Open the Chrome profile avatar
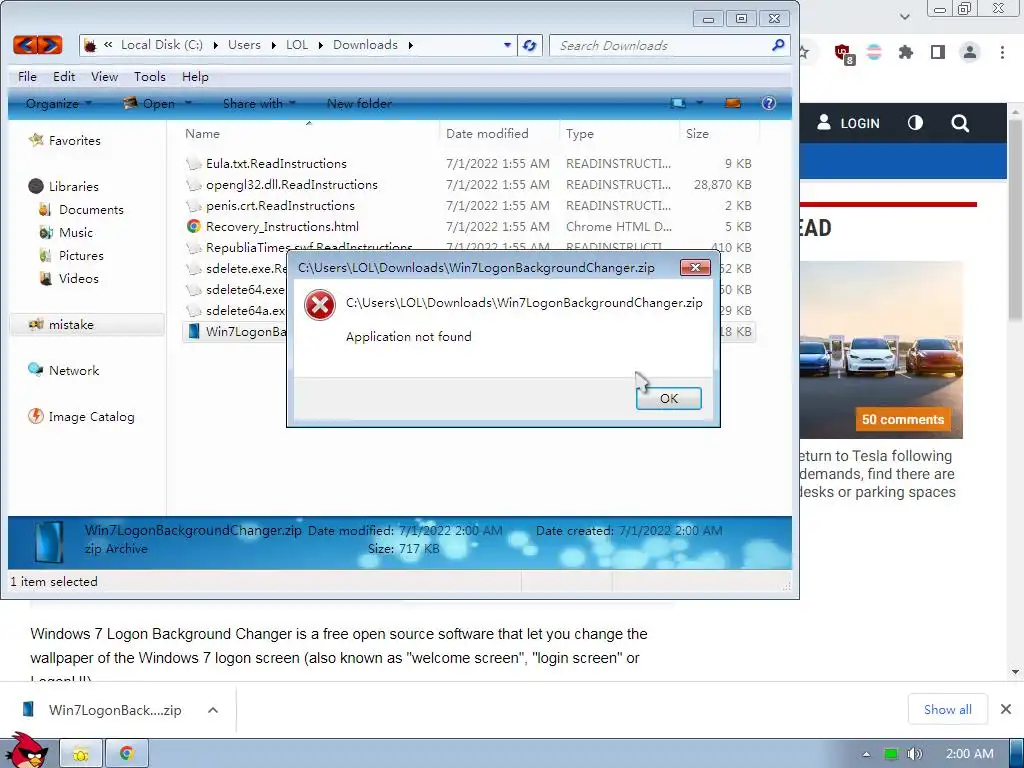 pyautogui.click(x=970, y=52)
